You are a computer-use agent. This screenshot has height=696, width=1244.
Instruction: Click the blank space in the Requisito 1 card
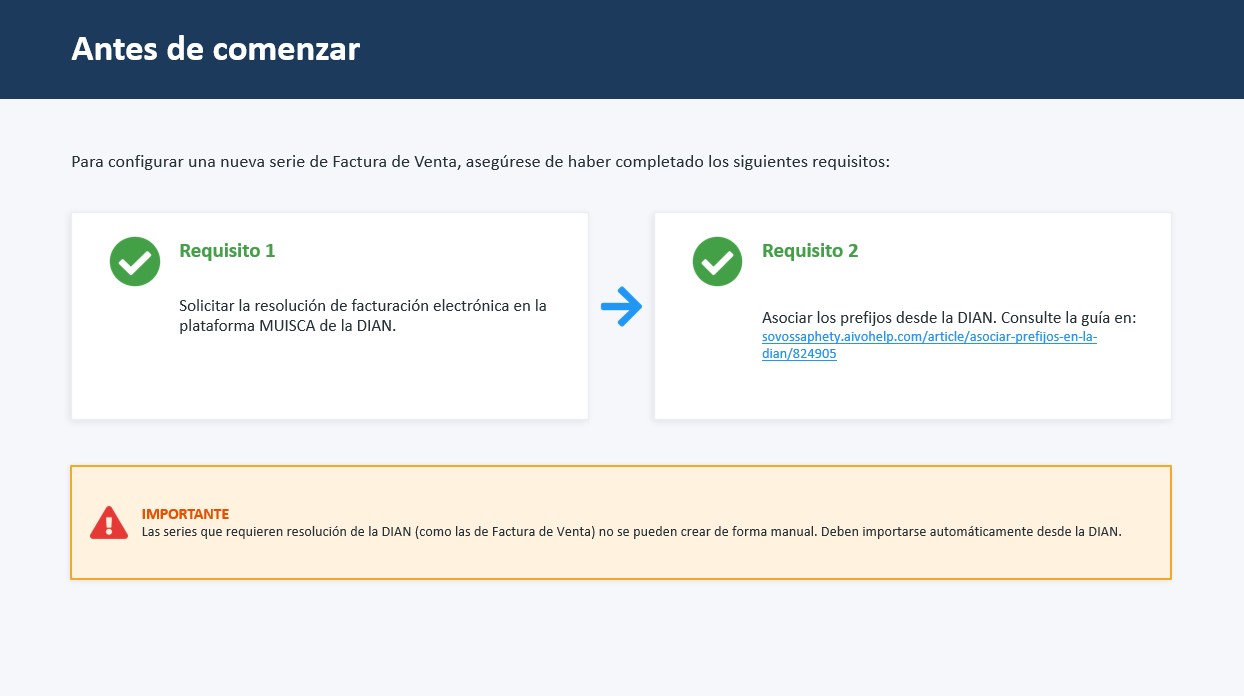click(x=330, y=380)
